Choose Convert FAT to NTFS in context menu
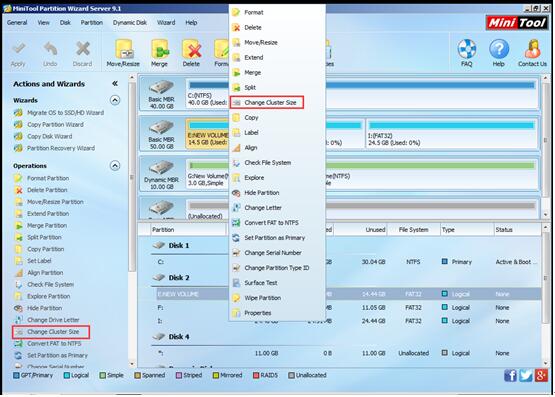 (278, 223)
